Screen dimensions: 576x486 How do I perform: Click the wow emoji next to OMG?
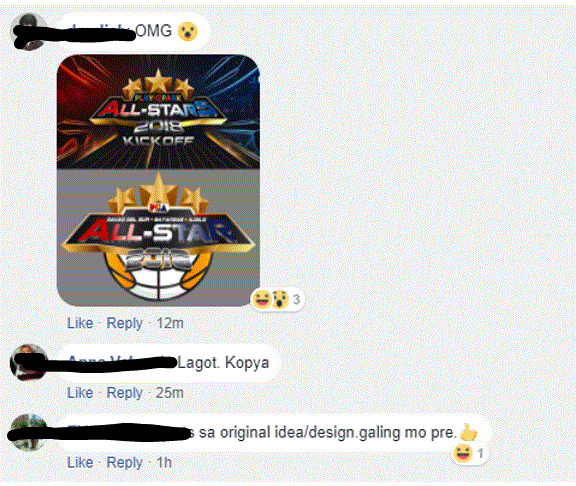pyautogui.click(x=188, y=31)
